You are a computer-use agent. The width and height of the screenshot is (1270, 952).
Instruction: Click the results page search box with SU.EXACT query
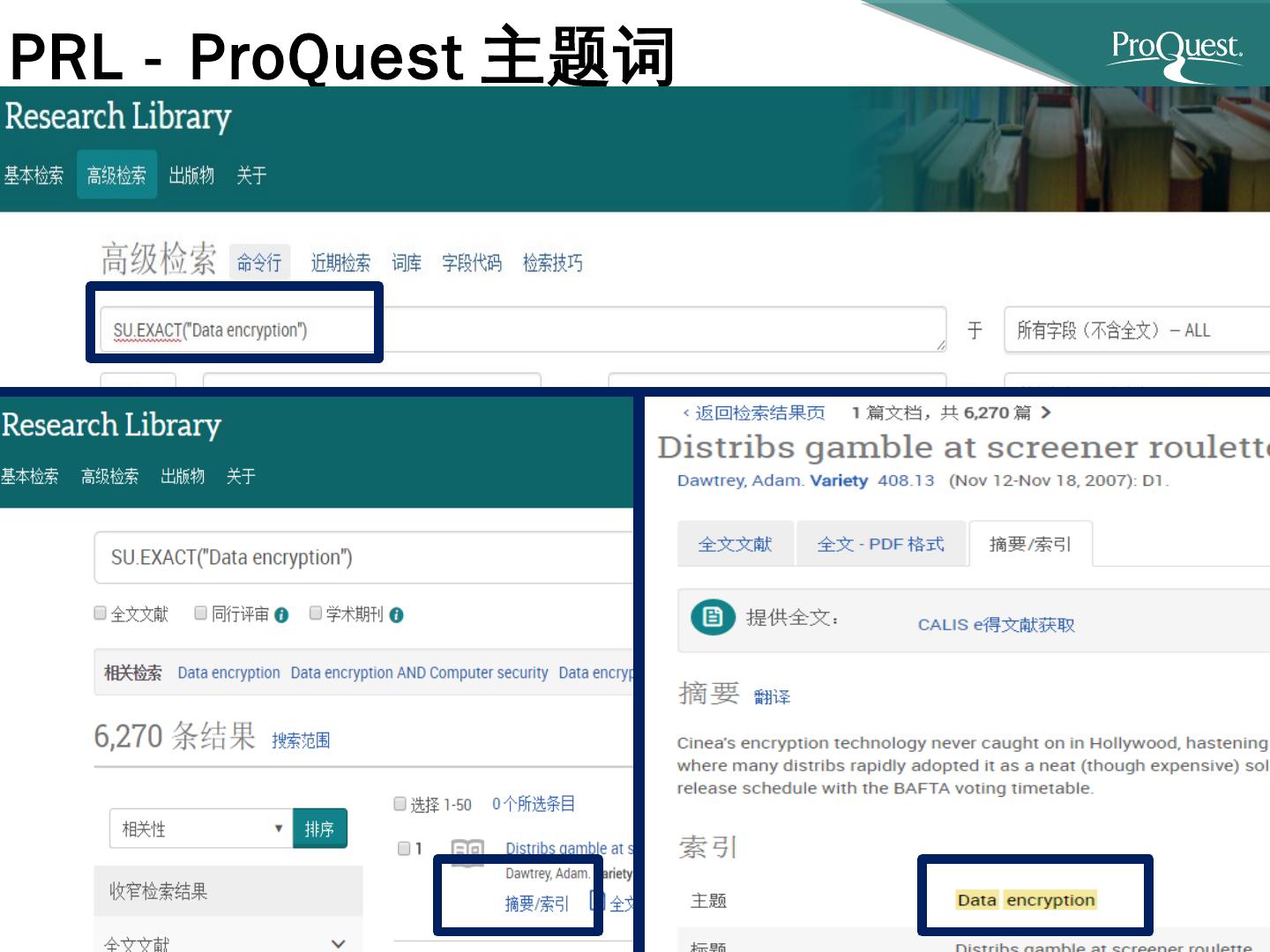(363, 557)
